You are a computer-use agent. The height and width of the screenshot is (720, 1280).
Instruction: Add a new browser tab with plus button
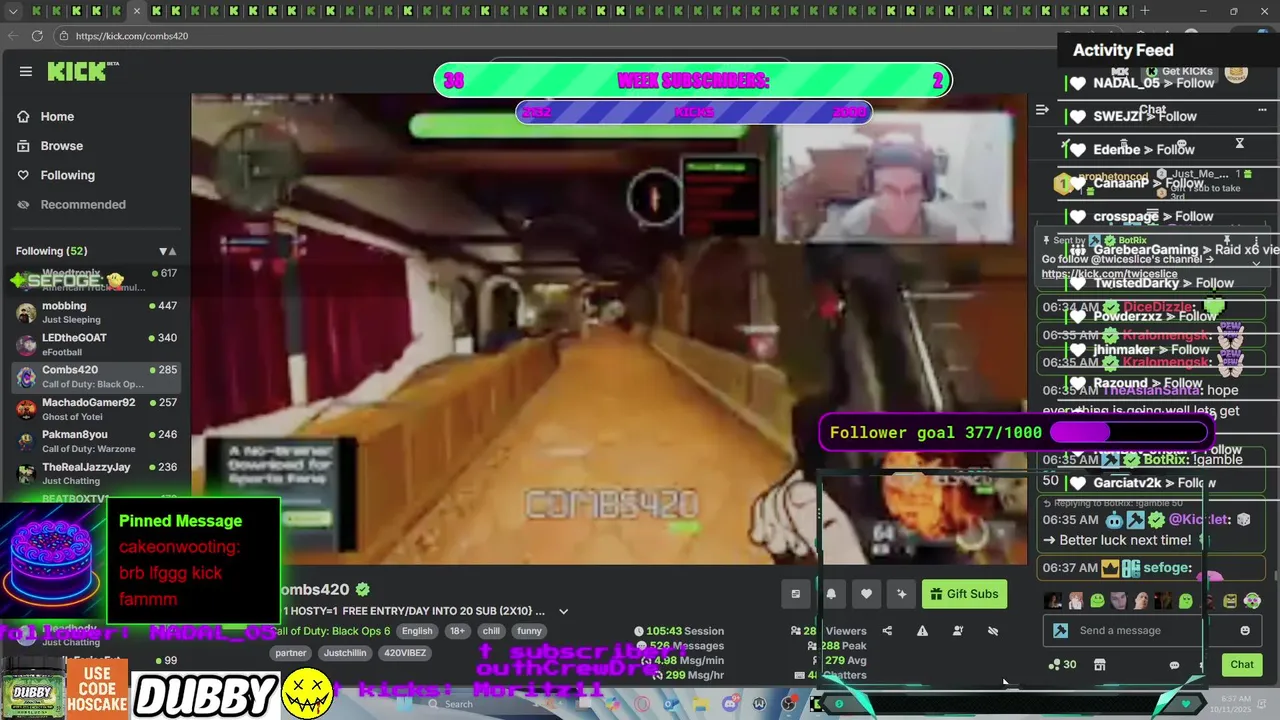1145,11
